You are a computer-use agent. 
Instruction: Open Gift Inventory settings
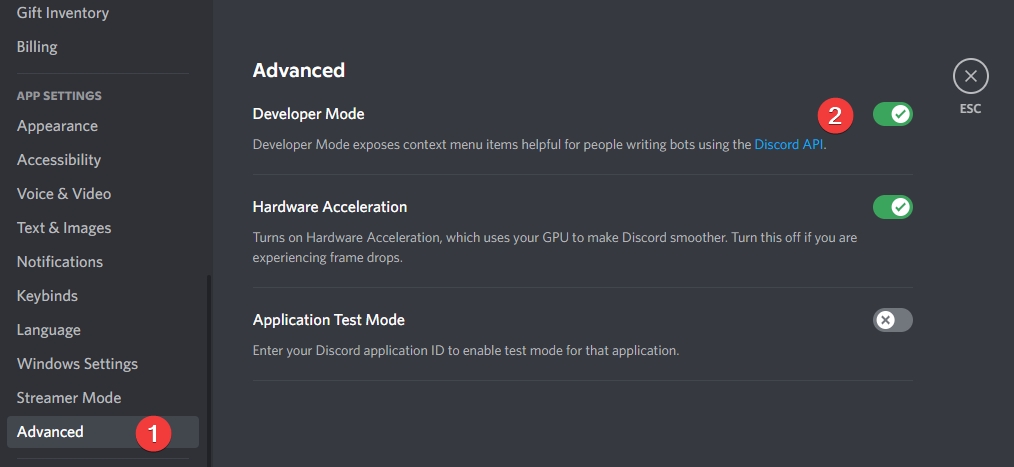63,13
